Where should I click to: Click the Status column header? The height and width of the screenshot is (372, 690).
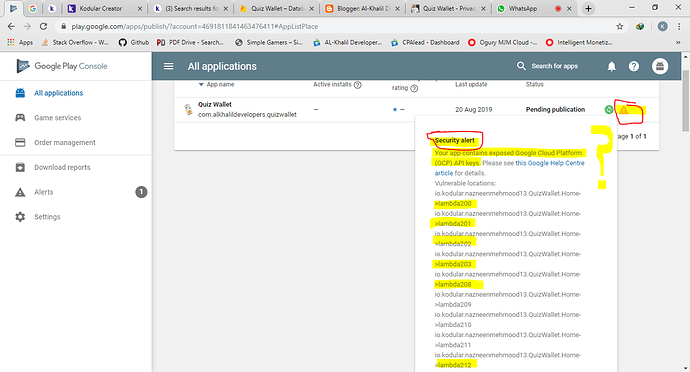(x=535, y=85)
